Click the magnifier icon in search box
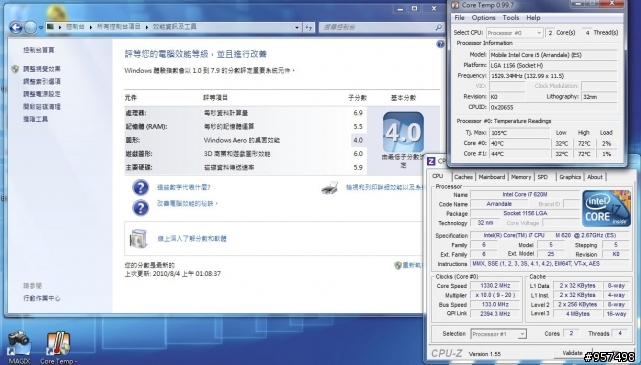 point(438,27)
